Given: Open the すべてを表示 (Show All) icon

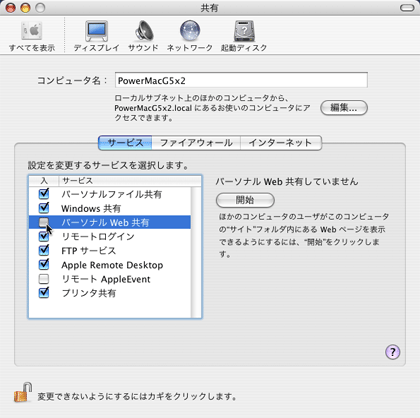Looking at the screenshot, I should point(32,36).
